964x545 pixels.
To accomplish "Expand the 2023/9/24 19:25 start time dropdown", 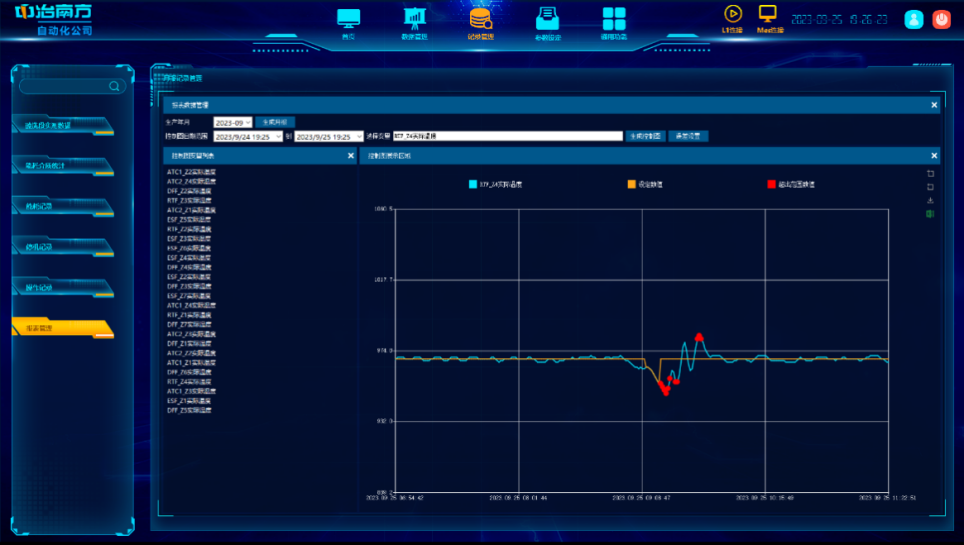I will 247,136.
